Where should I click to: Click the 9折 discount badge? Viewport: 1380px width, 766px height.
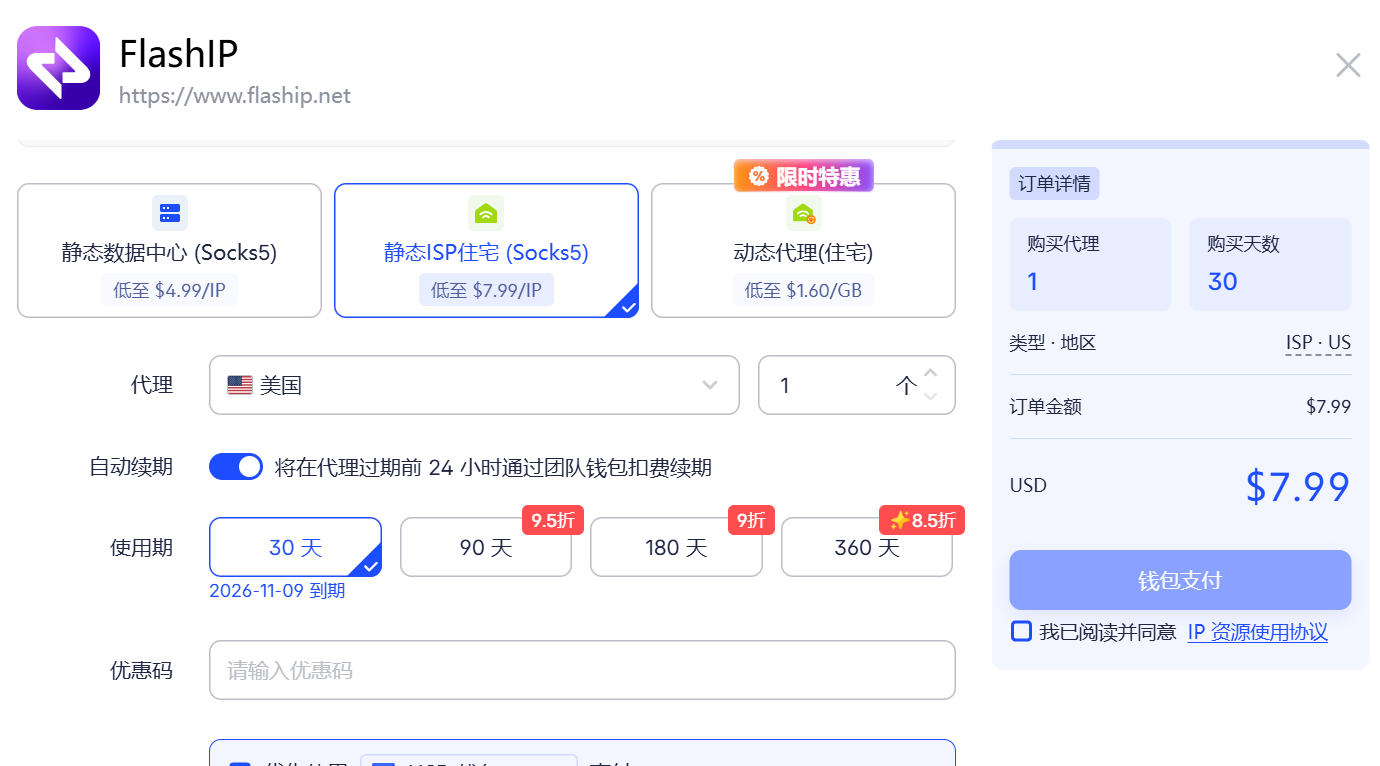(751, 520)
